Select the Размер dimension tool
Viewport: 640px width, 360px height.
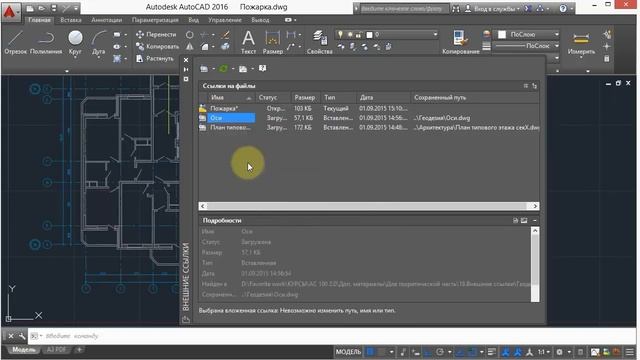[273, 42]
